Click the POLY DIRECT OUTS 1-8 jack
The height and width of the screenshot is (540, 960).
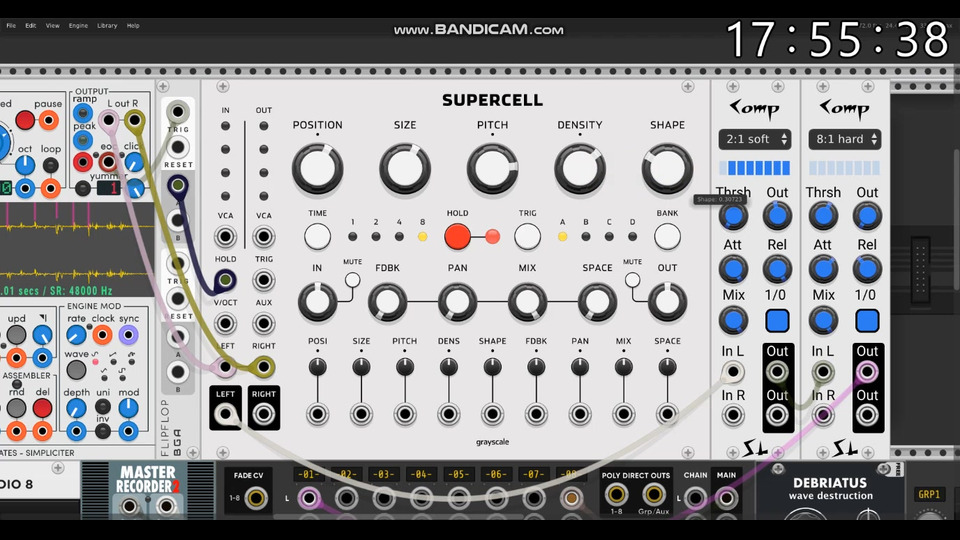point(616,494)
